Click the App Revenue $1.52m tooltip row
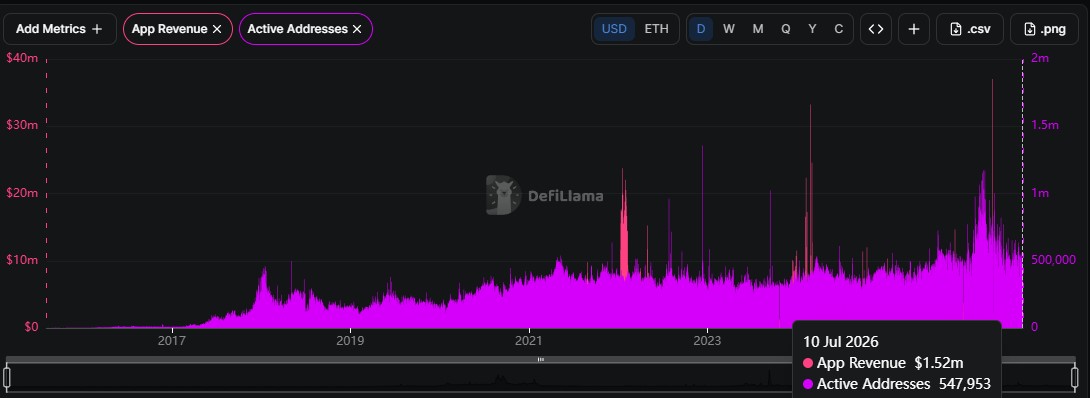 click(884, 363)
